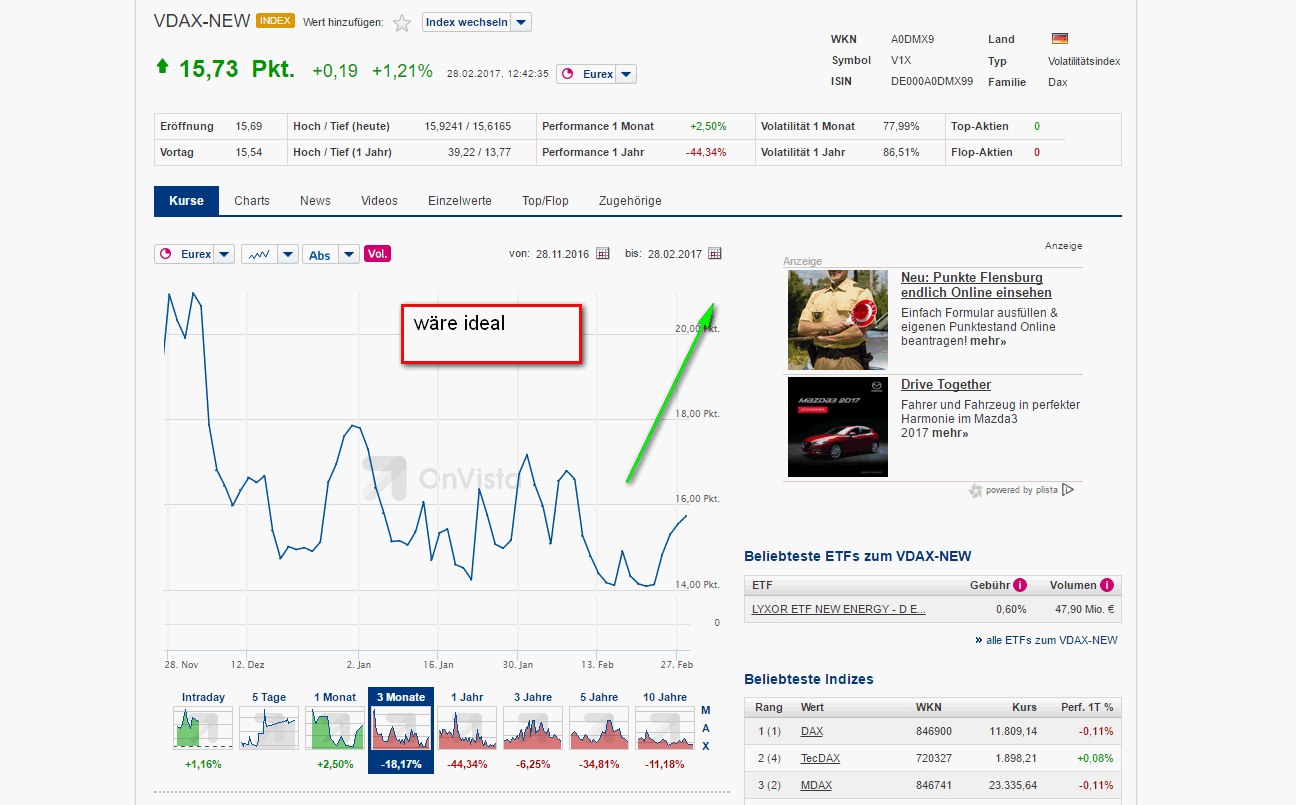Click the DAX Kurs value 11.809,14
The height and width of the screenshot is (805, 1296).
coord(1011,732)
